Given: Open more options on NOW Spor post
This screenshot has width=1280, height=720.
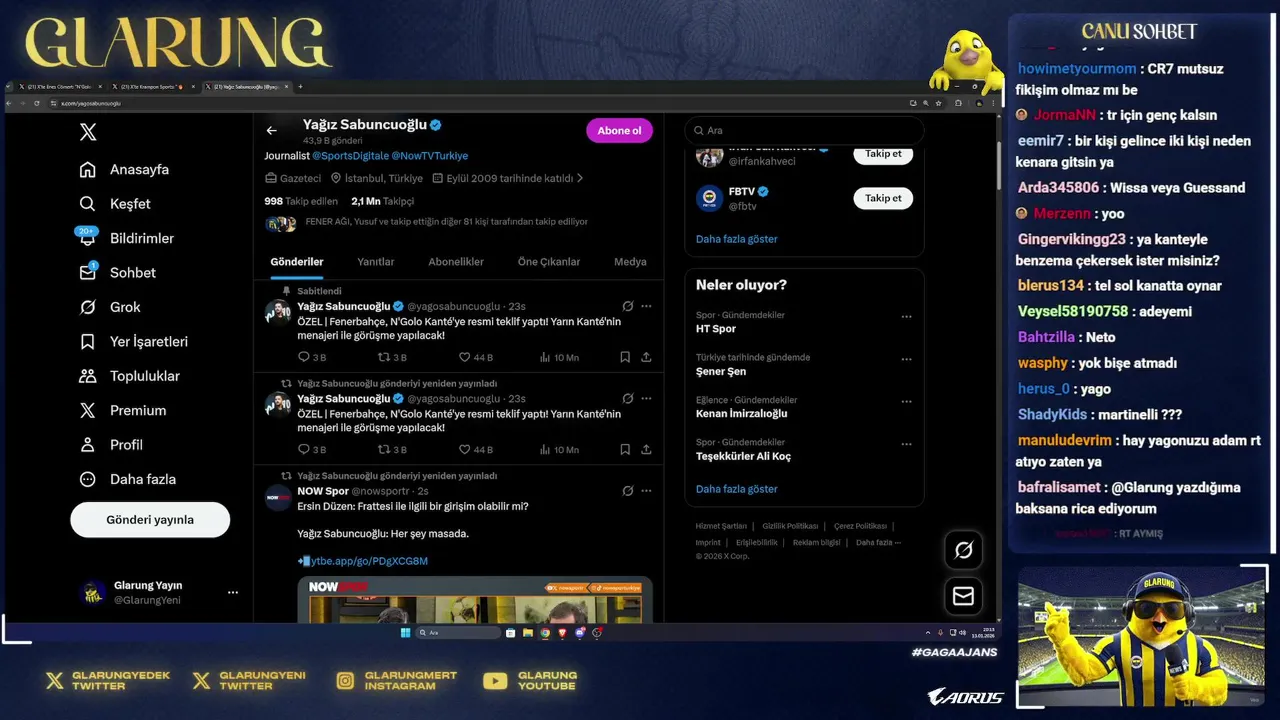Looking at the screenshot, I should pos(646,491).
